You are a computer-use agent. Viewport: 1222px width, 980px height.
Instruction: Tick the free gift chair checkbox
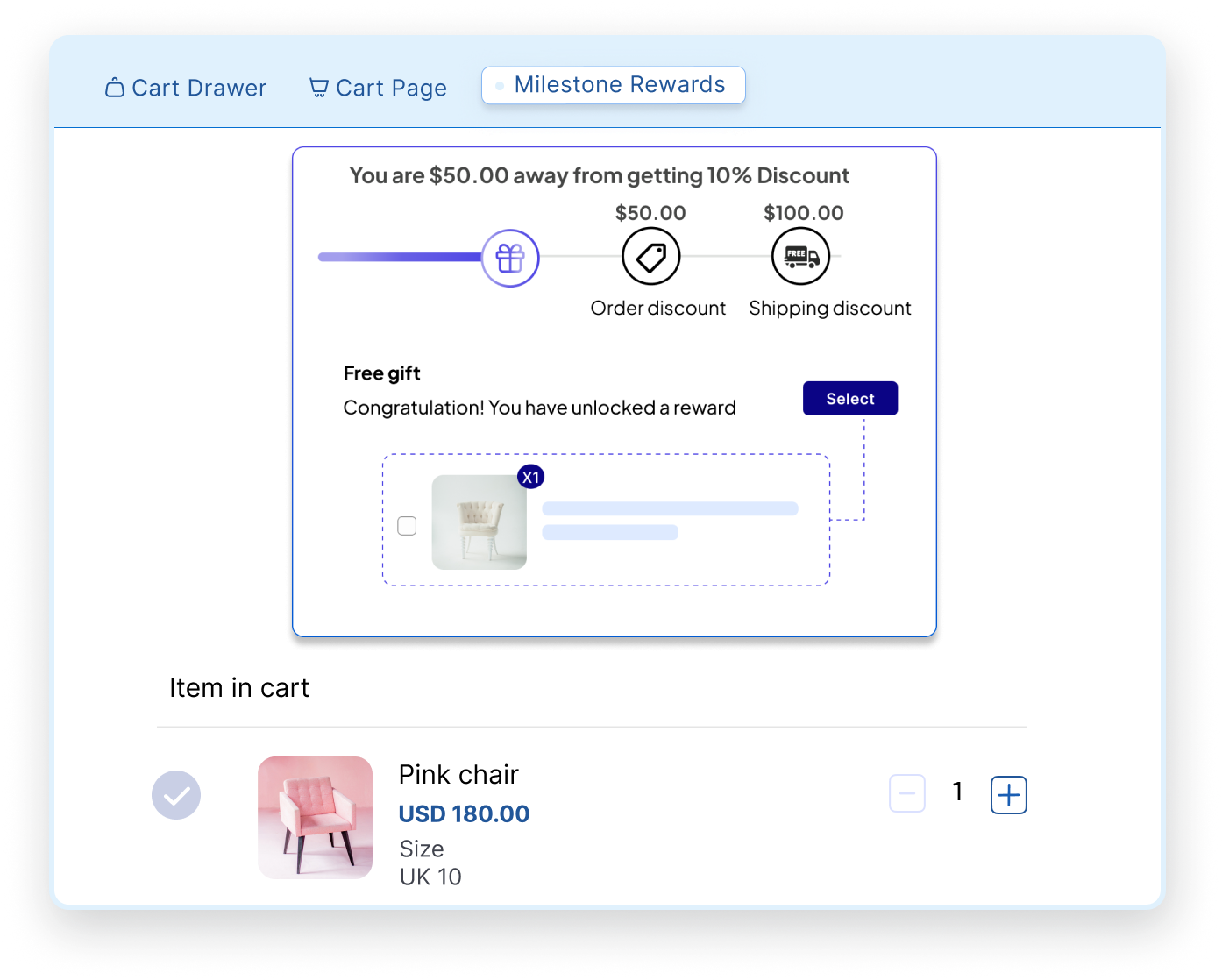[x=407, y=526]
